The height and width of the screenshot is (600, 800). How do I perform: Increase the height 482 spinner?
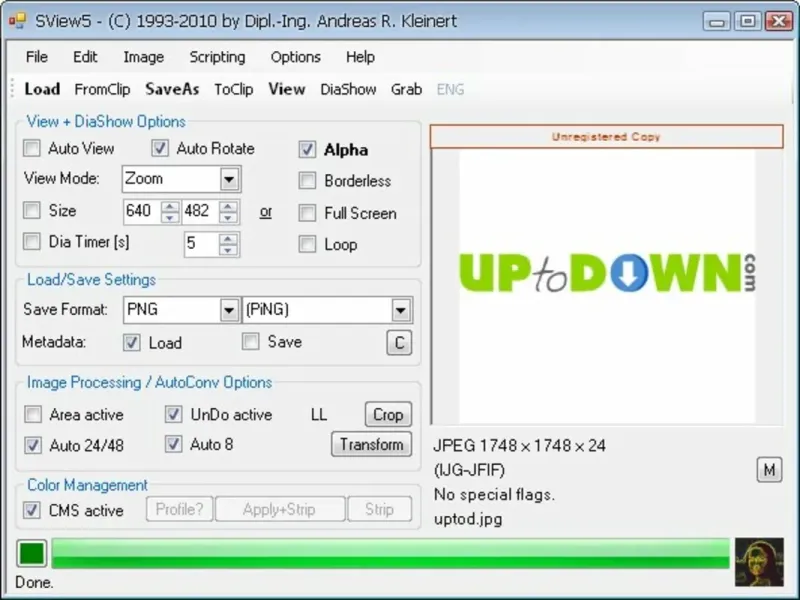click(x=228, y=206)
